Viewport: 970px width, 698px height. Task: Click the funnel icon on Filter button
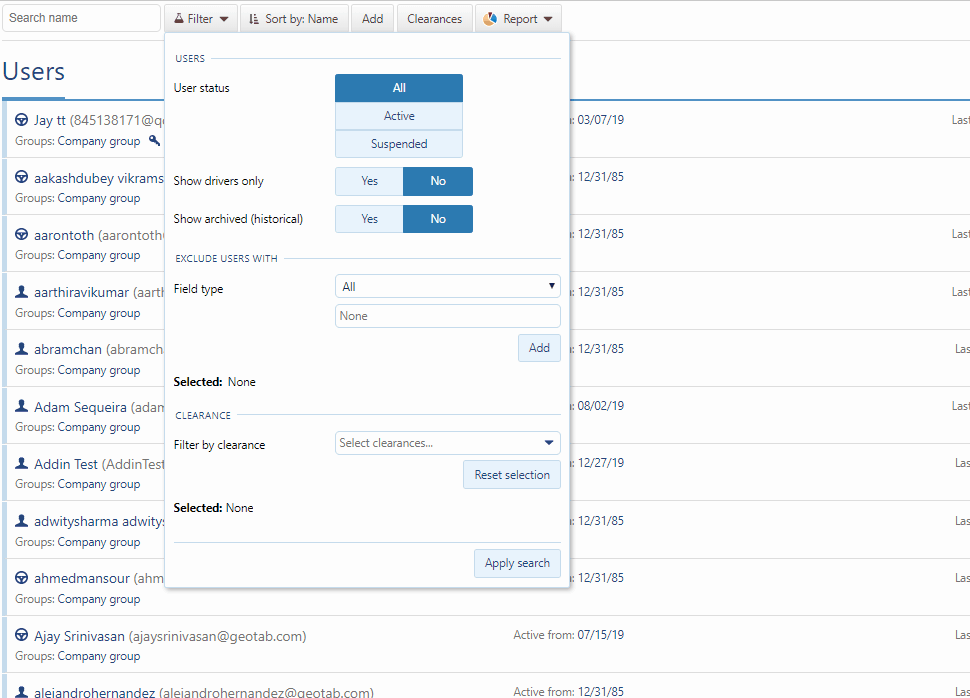coord(179,19)
